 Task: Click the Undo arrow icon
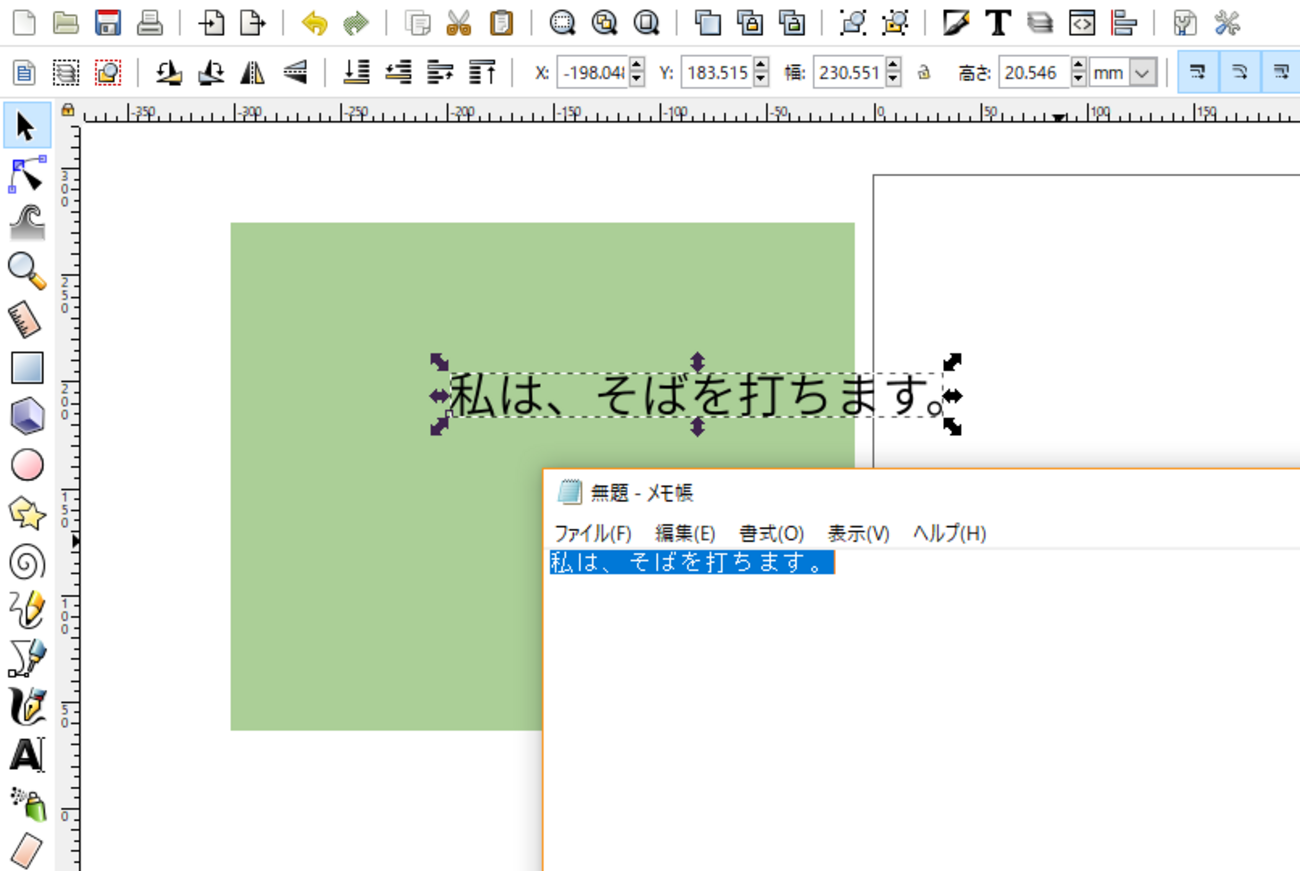click(x=315, y=22)
